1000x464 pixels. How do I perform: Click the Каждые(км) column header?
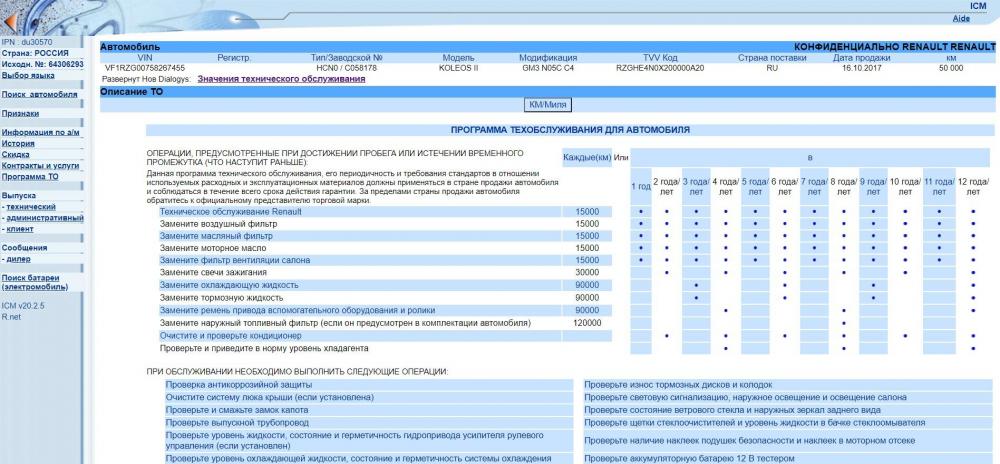tap(587, 157)
